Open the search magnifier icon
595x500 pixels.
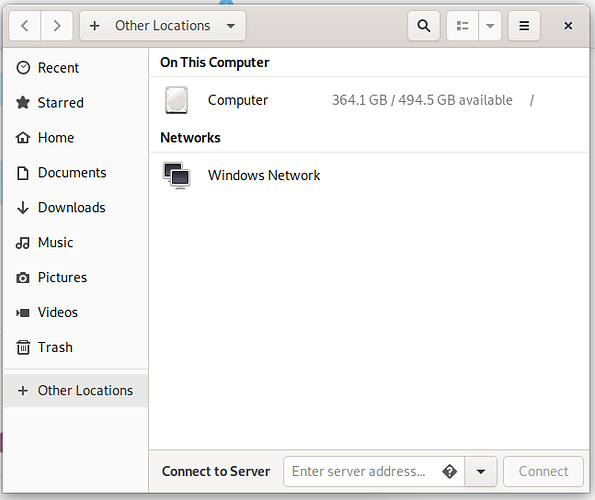[423, 26]
